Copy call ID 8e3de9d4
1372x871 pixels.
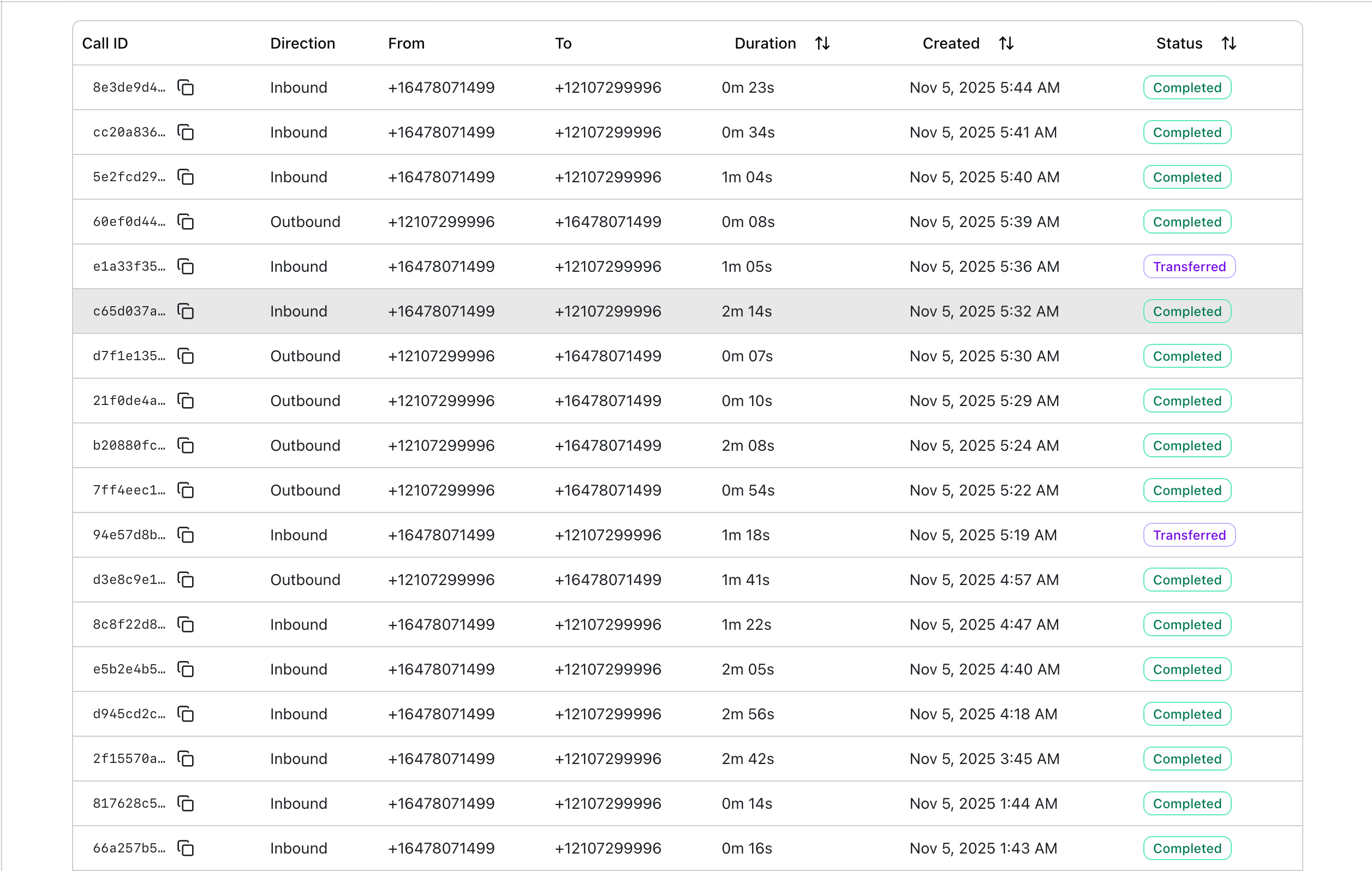coord(186,88)
